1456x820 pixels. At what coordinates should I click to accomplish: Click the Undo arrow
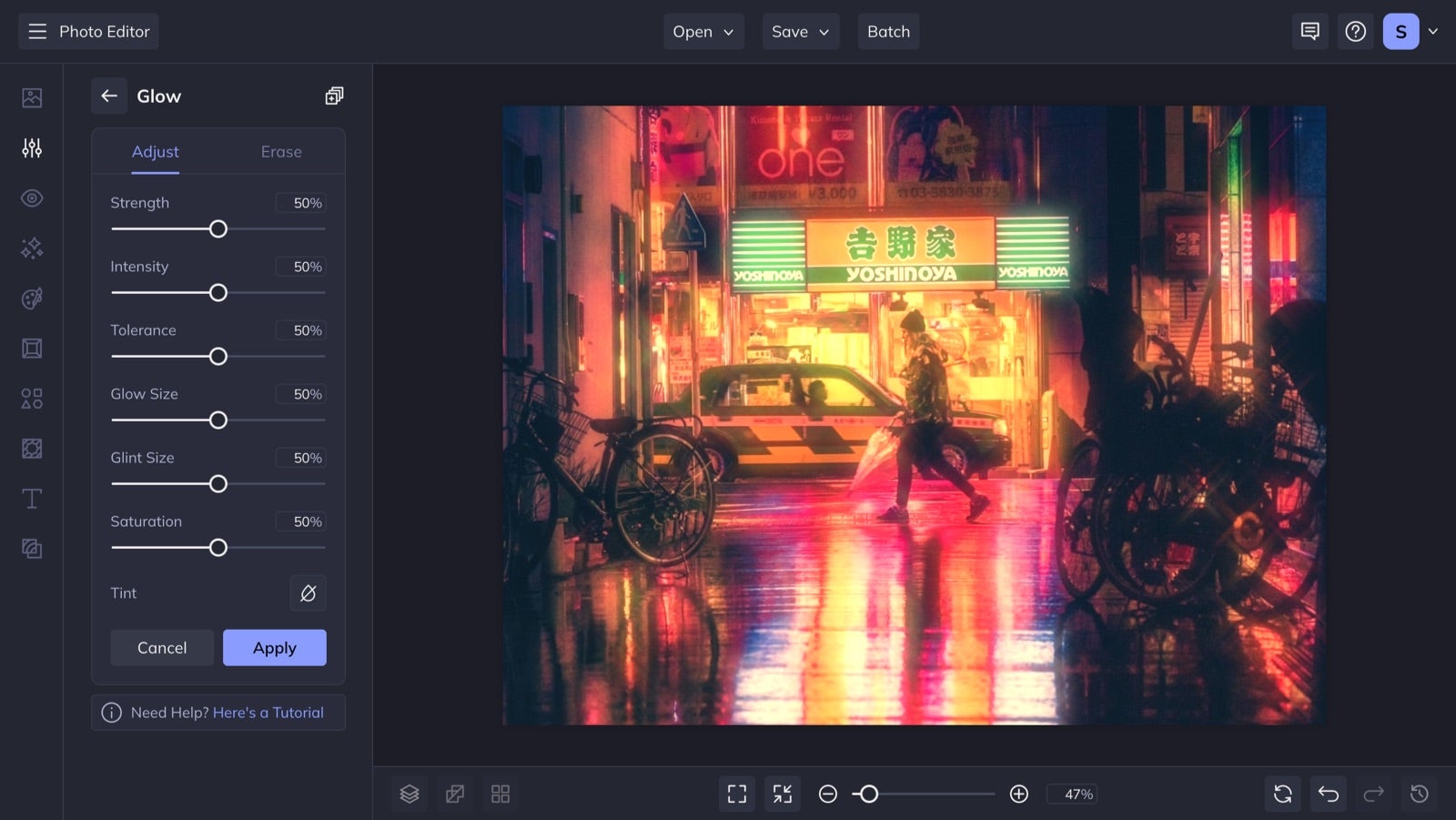pos(1328,793)
